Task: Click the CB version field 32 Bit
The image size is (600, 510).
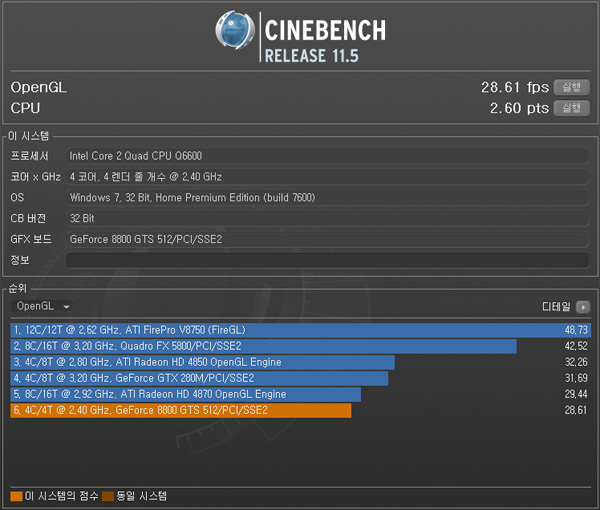Action: [x=327, y=218]
